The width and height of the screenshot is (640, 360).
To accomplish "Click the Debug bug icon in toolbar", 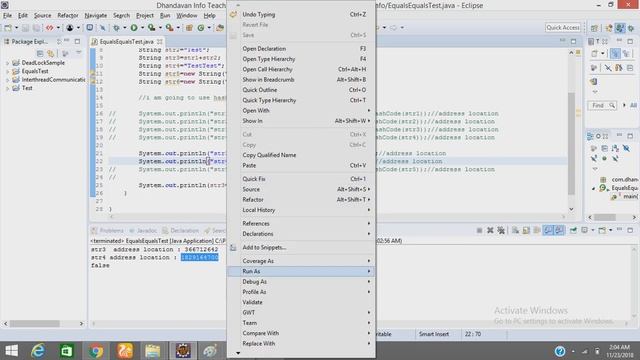I will click(x=116, y=28).
